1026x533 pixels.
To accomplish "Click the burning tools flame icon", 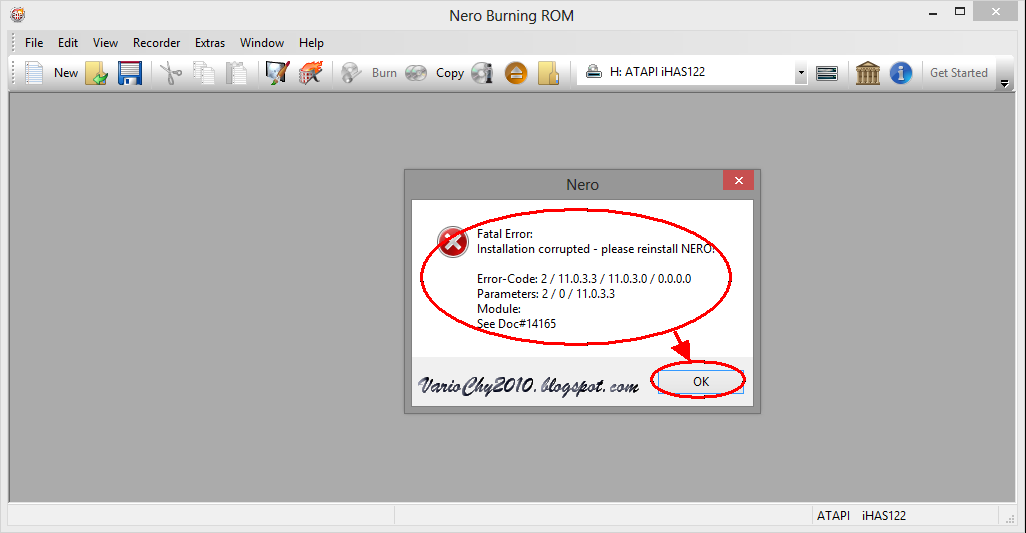I will pyautogui.click(x=311, y=73).
